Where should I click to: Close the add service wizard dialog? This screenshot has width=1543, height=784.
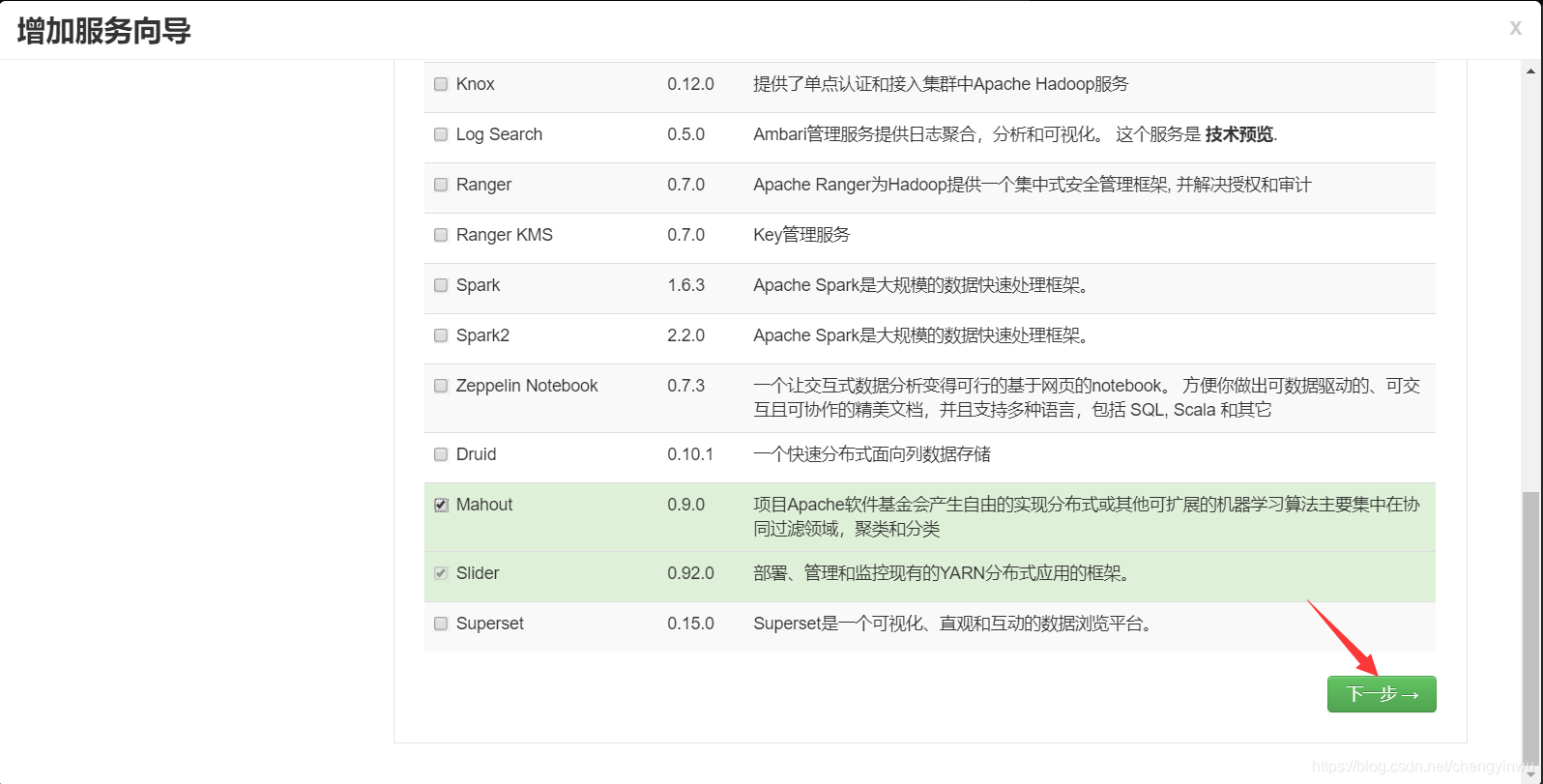point(1515,29)
